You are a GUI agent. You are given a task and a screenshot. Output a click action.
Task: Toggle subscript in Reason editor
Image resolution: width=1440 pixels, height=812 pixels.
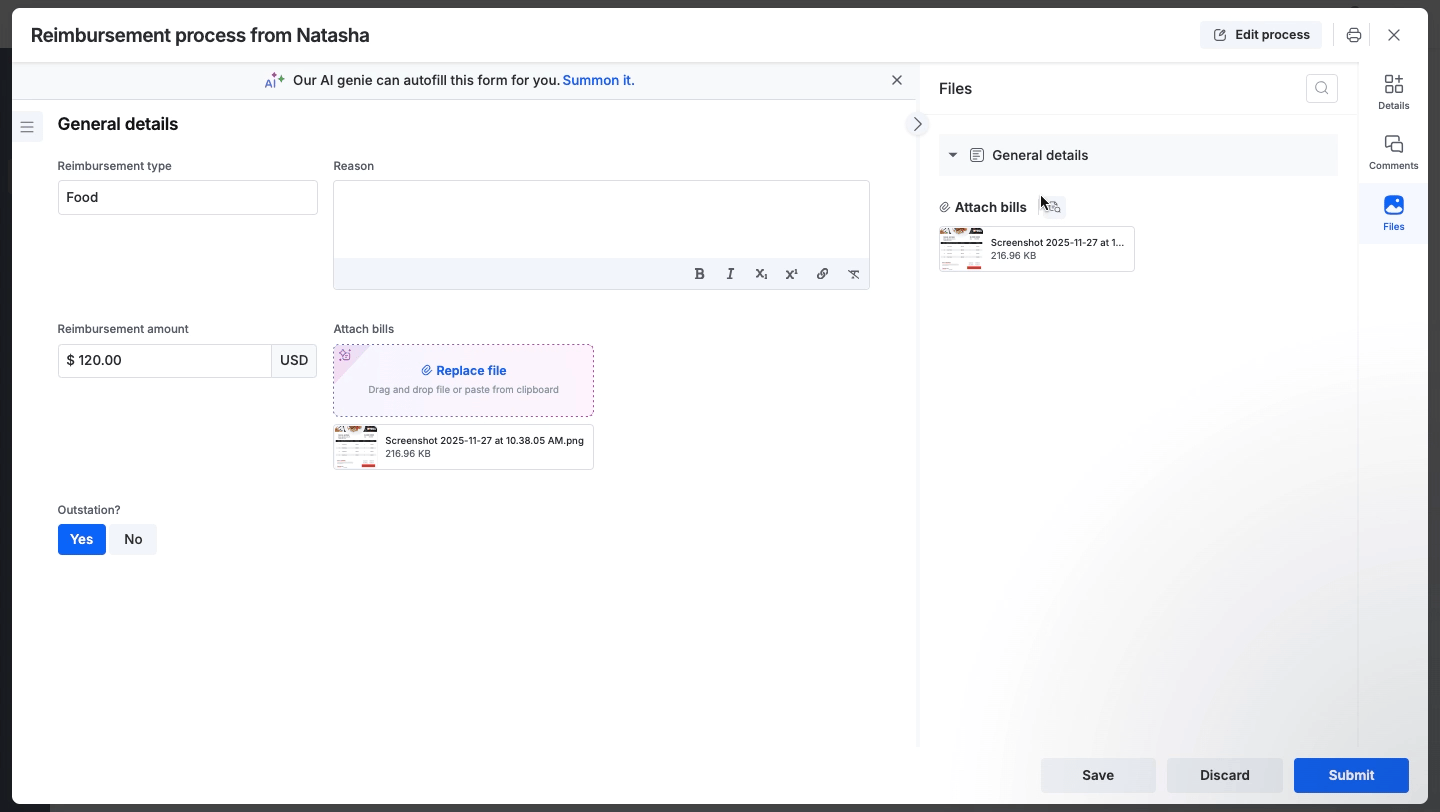(x=761, y=274)
